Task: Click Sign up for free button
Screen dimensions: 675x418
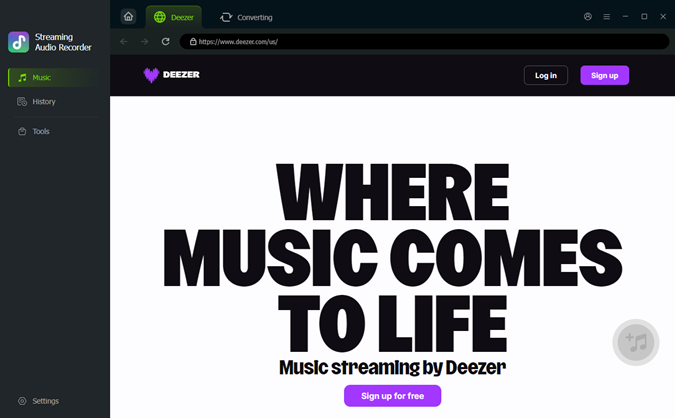Action: (392, 396)
